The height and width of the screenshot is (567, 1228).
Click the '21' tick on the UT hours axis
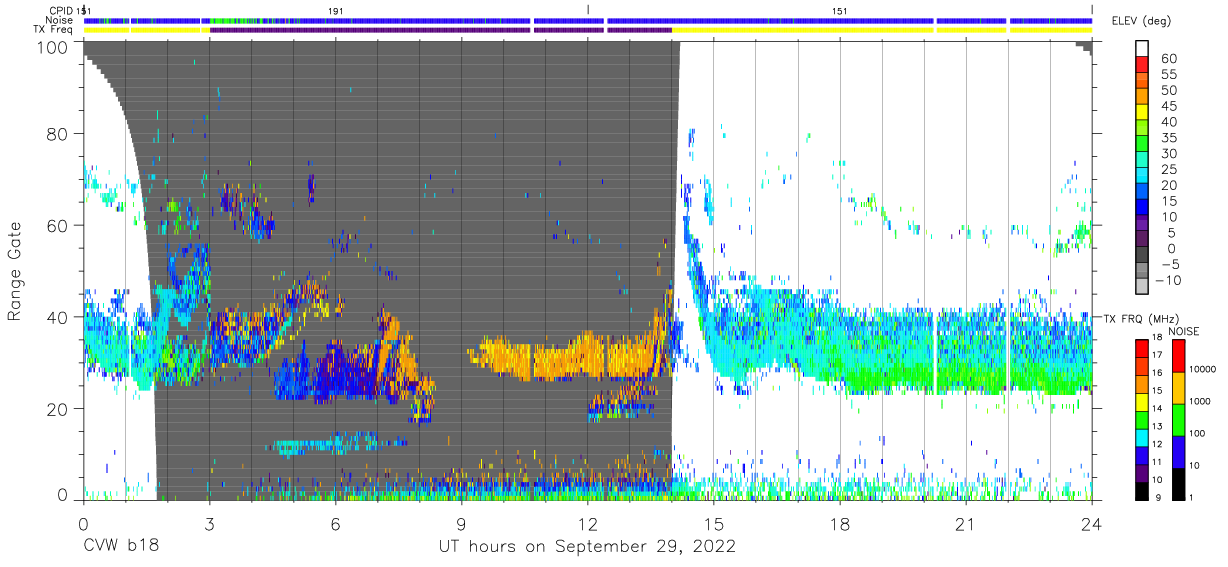966,523
